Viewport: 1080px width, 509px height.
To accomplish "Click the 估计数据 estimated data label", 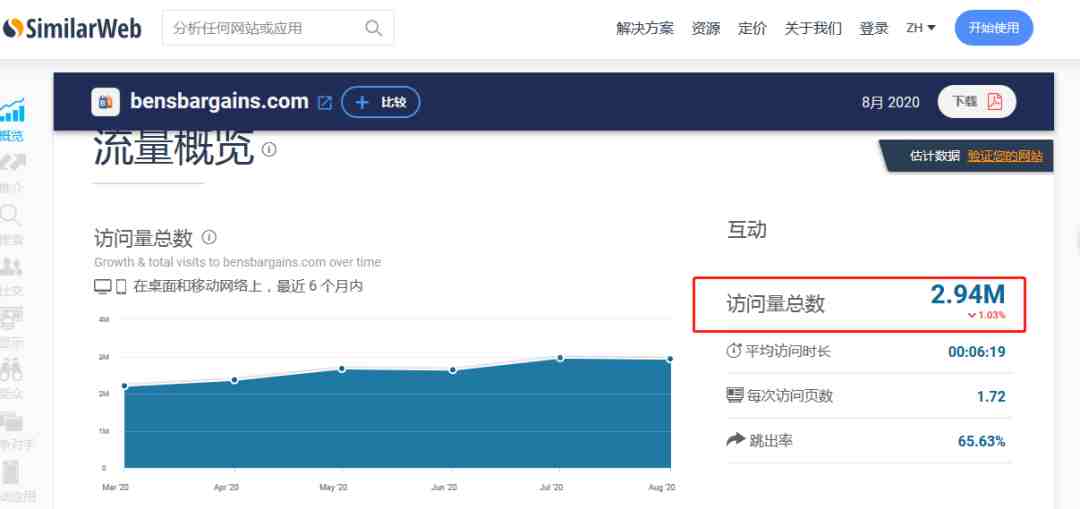I will tap(935, 156).
